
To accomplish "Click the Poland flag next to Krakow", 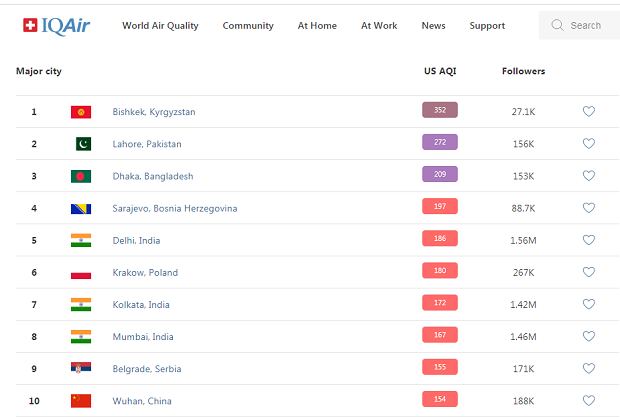I will pyautogui.click(x=81, y=272).
